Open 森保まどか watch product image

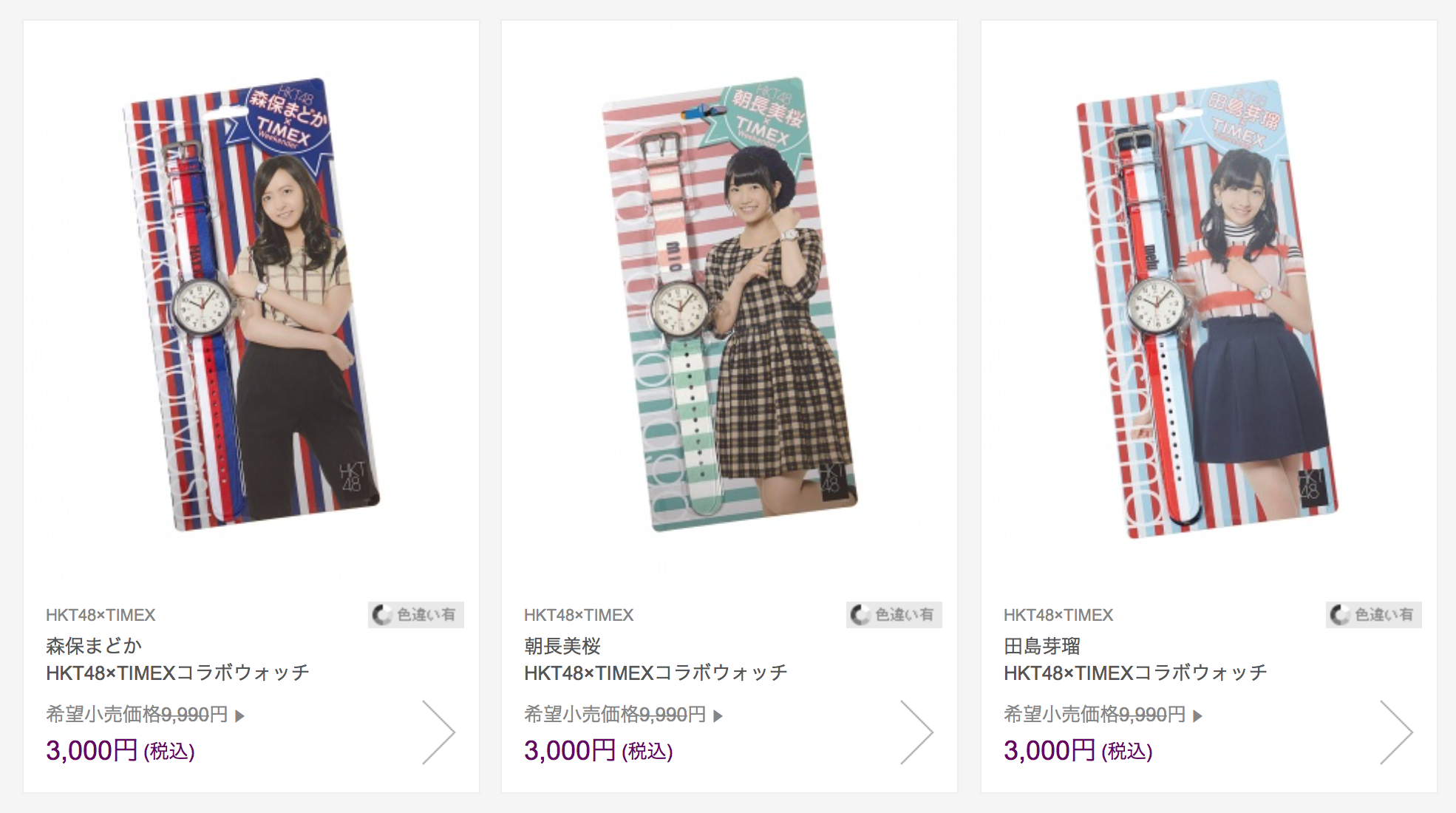251,305
